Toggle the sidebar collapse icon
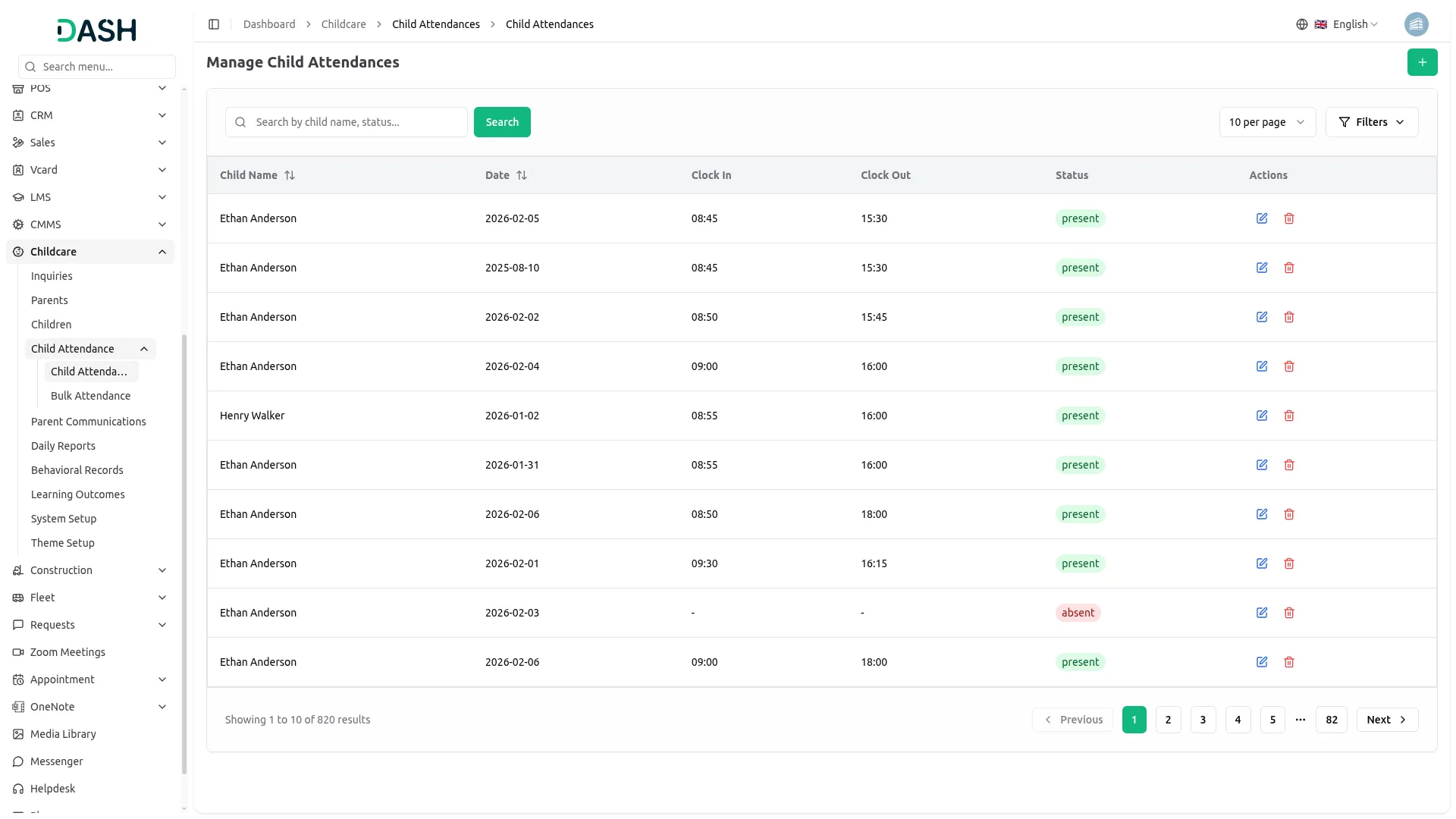The width and height of the screenshot is (1456, 819). [x=214, y=24]
